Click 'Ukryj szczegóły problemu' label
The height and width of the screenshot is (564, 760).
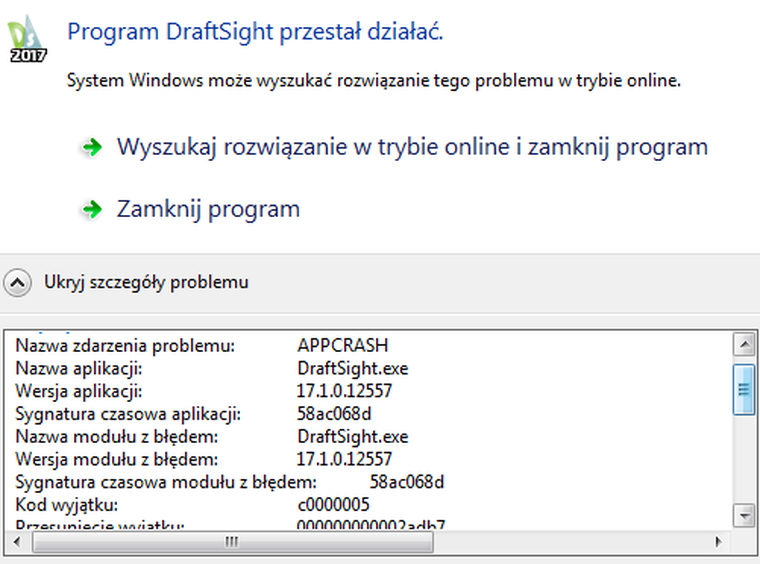coord(146,282)
